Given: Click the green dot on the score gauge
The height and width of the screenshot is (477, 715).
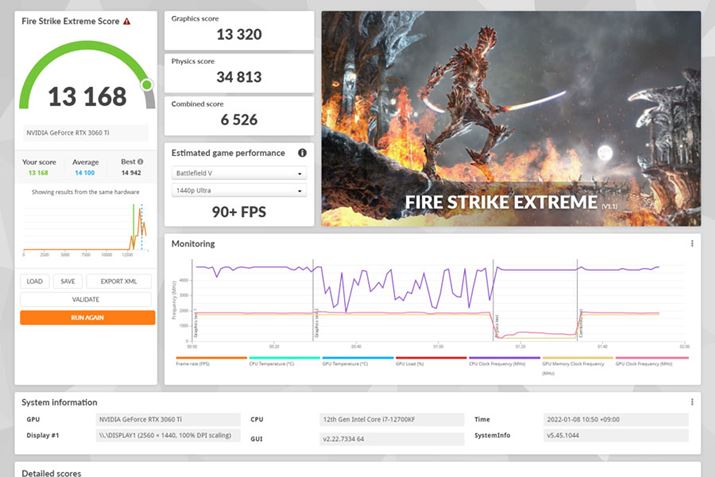Looking at the screenshot, I should [x=147, y=84].
